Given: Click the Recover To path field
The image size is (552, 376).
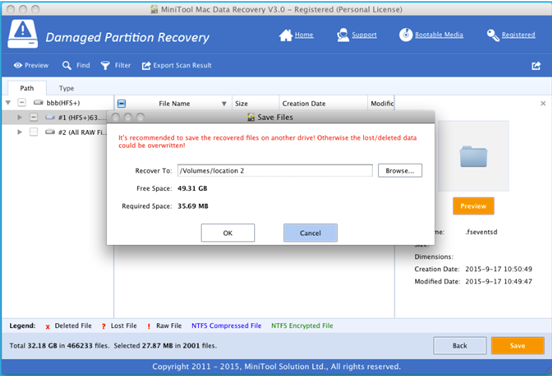Looking at the screenshot, I should (x=275, y=170).
